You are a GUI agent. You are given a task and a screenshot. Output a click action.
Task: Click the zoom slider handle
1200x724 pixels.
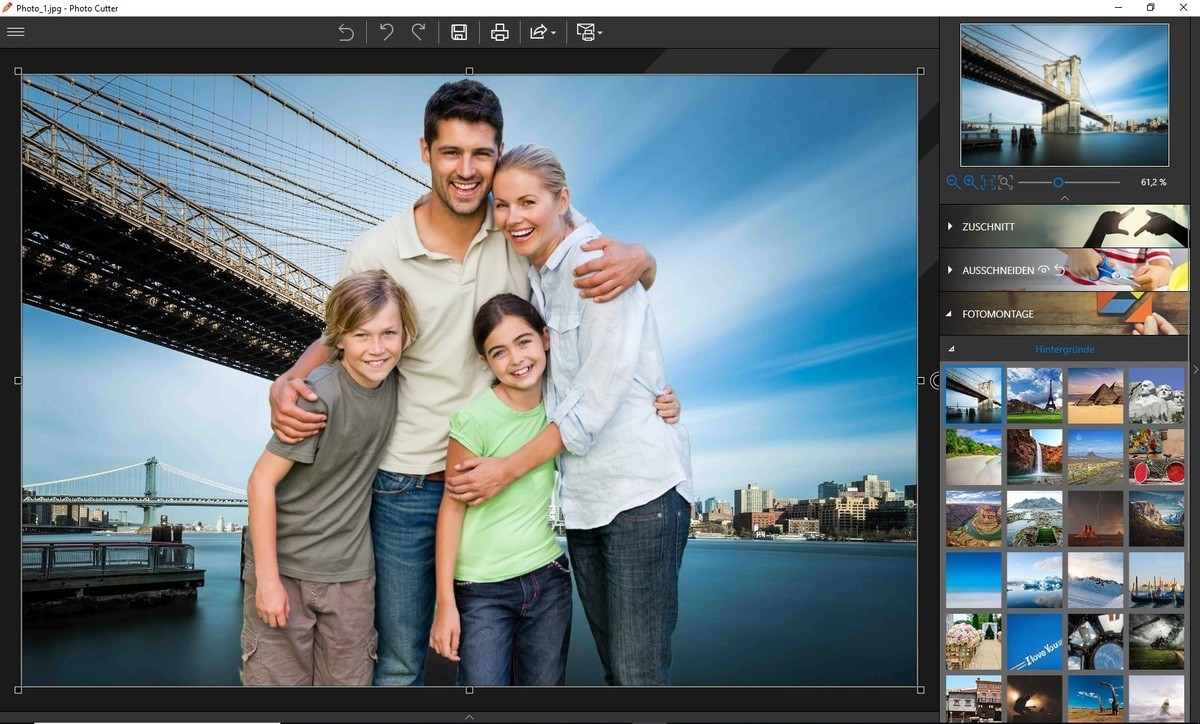1058,182
